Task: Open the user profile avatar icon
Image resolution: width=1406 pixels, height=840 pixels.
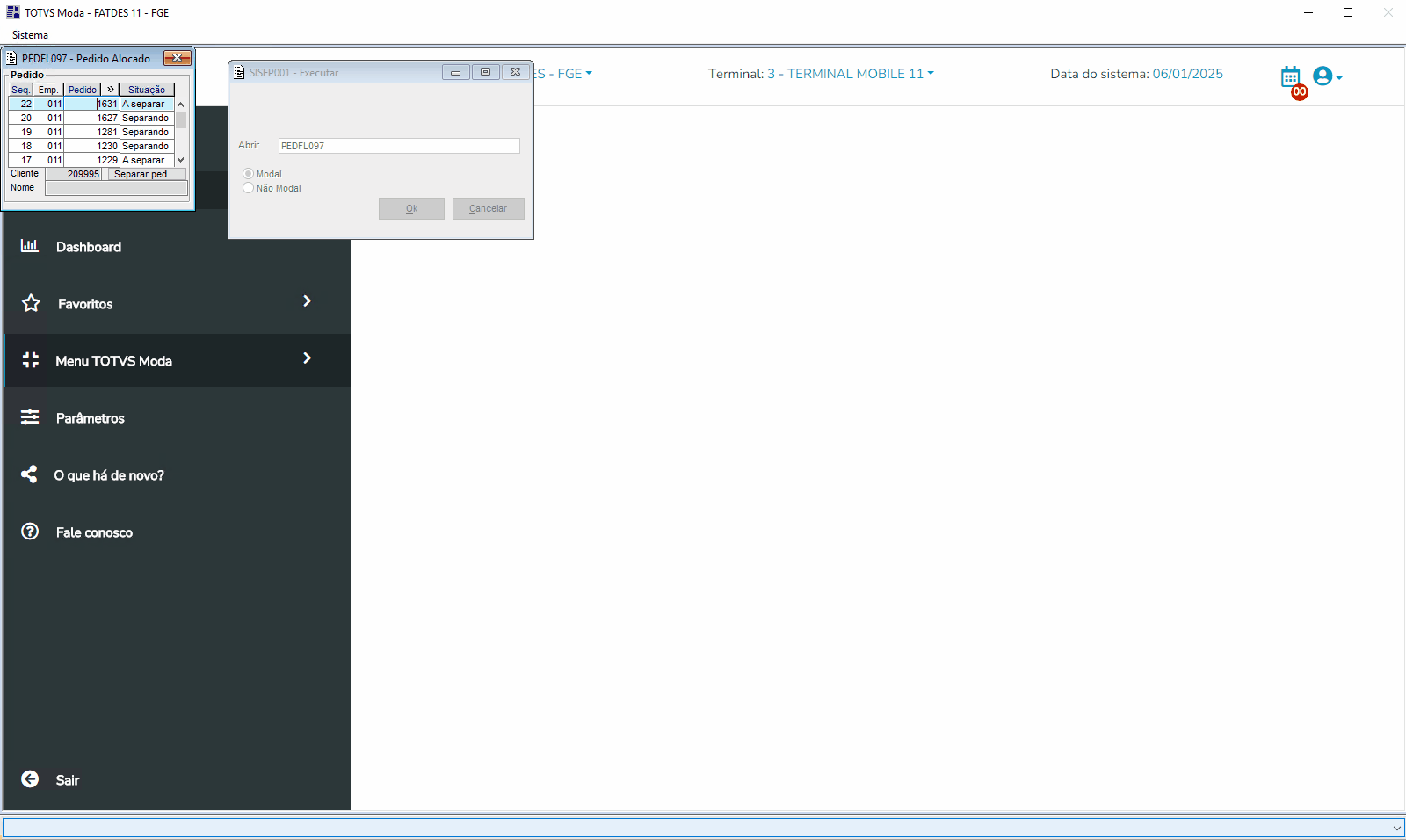Action: click(1323, 76)
